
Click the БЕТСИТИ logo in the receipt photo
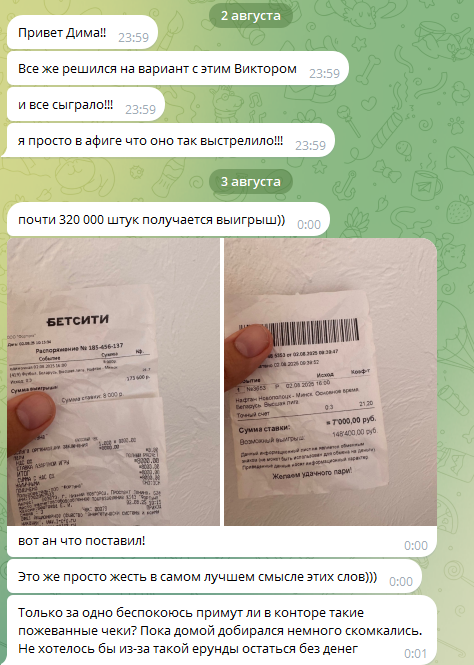[x=78, y=321]
